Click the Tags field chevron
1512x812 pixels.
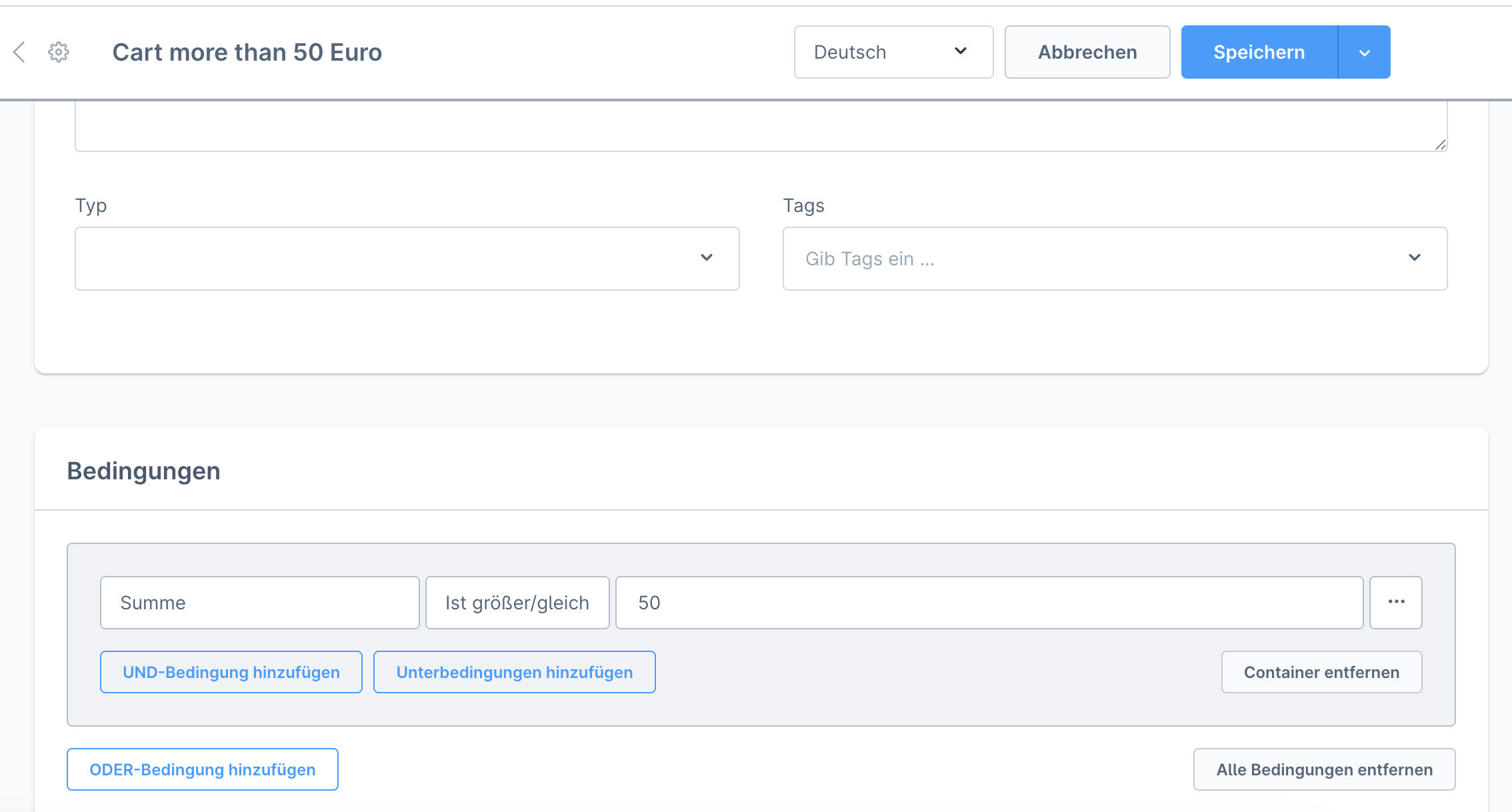pyautogui.click(x=1414, y=258)
